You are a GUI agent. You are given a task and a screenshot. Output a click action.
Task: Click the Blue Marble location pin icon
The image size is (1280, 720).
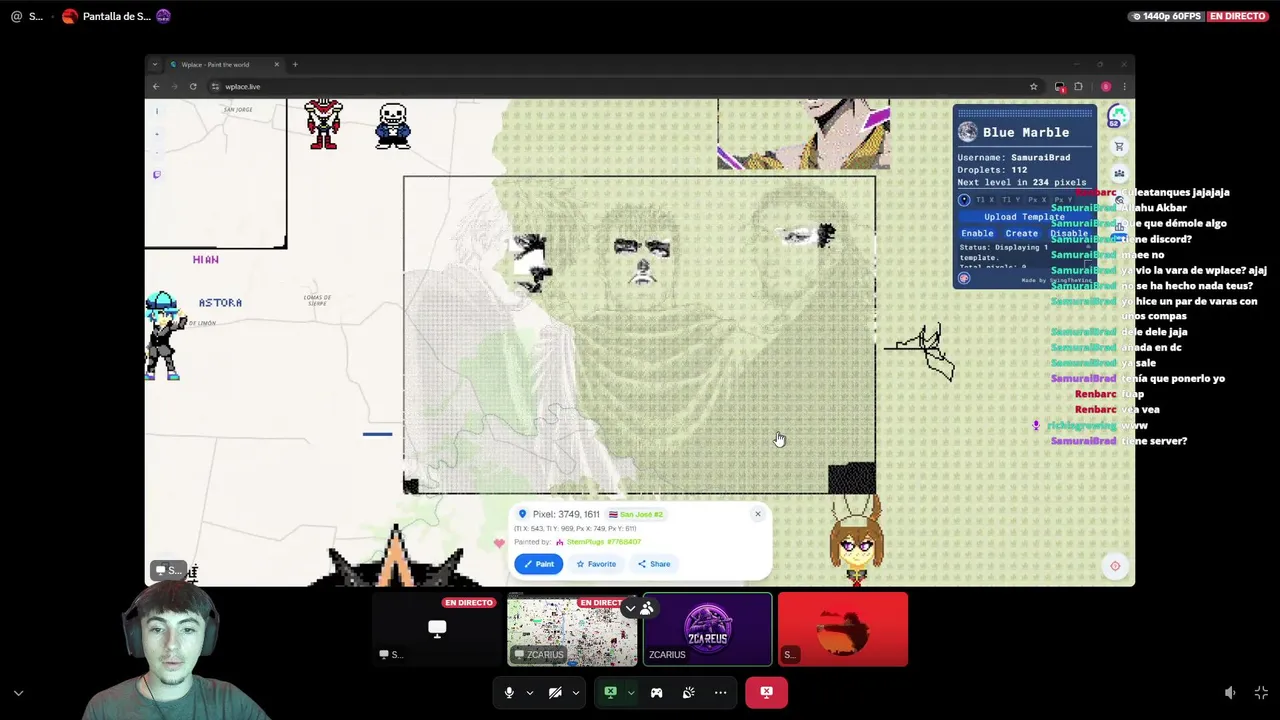coord(964,200)
